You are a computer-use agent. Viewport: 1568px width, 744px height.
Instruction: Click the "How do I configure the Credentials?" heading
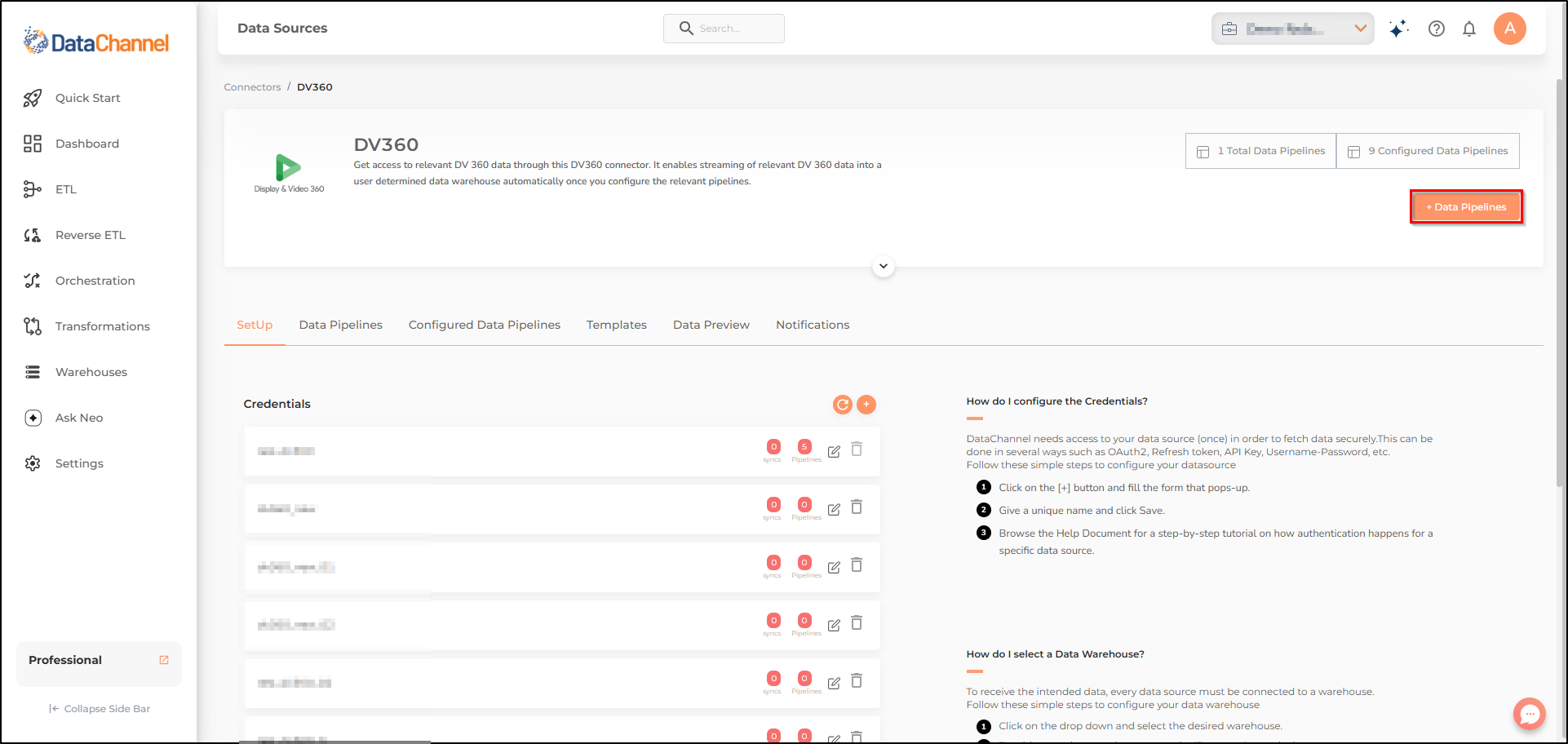pyautogui.click(x=1057, y=401)
